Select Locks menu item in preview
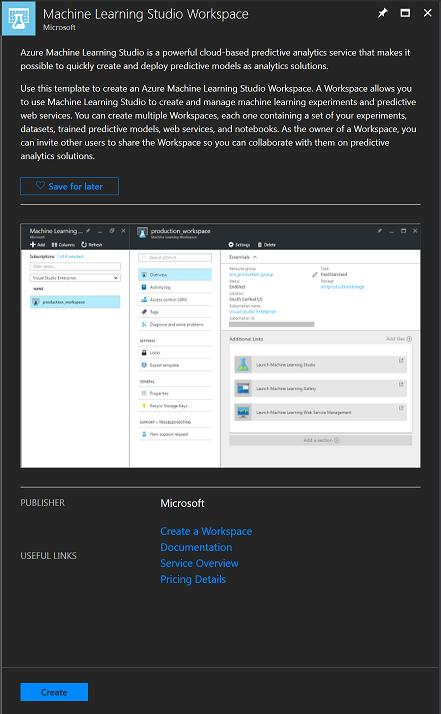The width and height of the screenshot is (441, 714). [175, 353]
